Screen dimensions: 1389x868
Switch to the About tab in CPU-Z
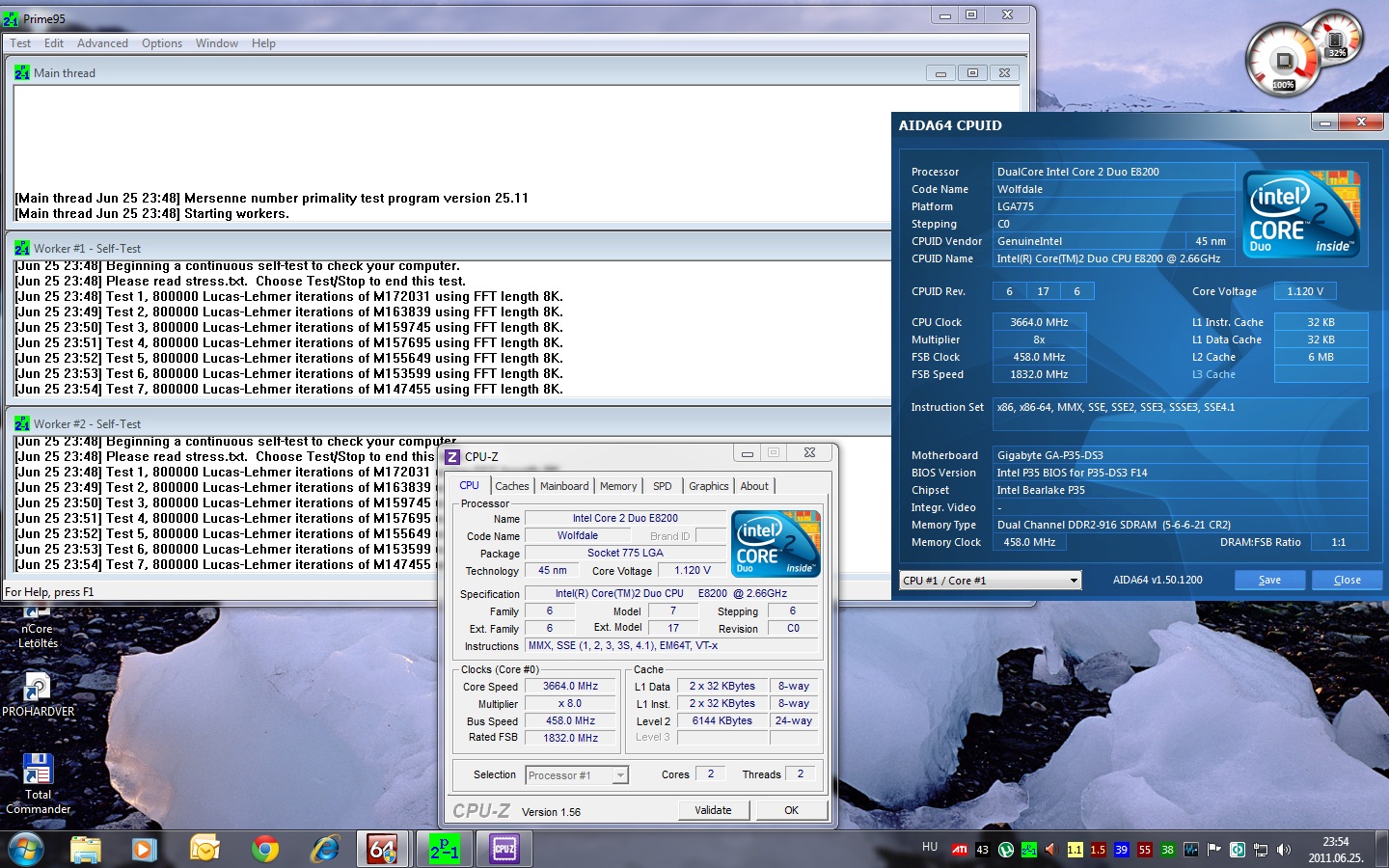[754, 486]
